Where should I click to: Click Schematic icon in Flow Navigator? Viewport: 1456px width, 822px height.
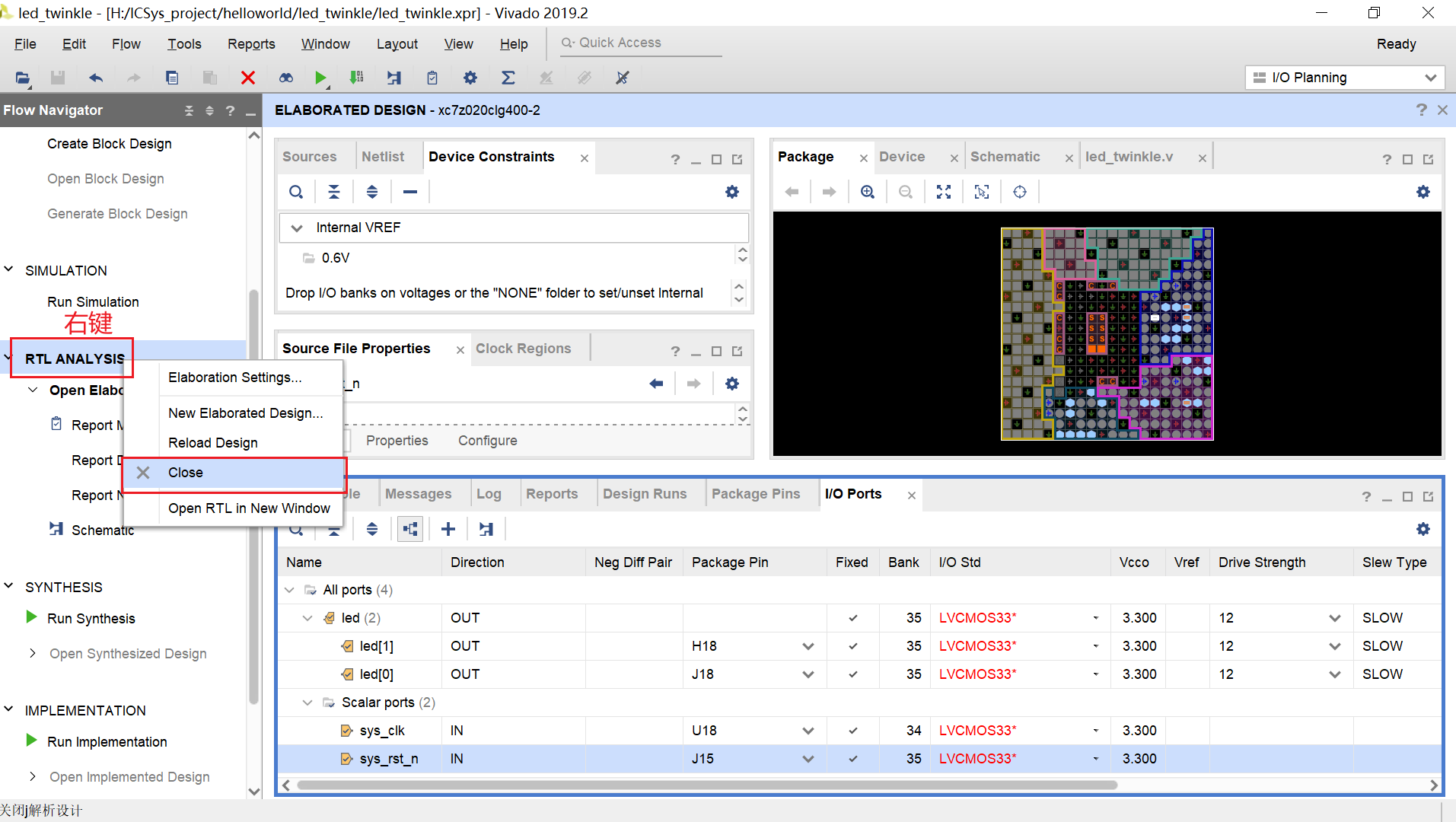[x=56, y=529]
